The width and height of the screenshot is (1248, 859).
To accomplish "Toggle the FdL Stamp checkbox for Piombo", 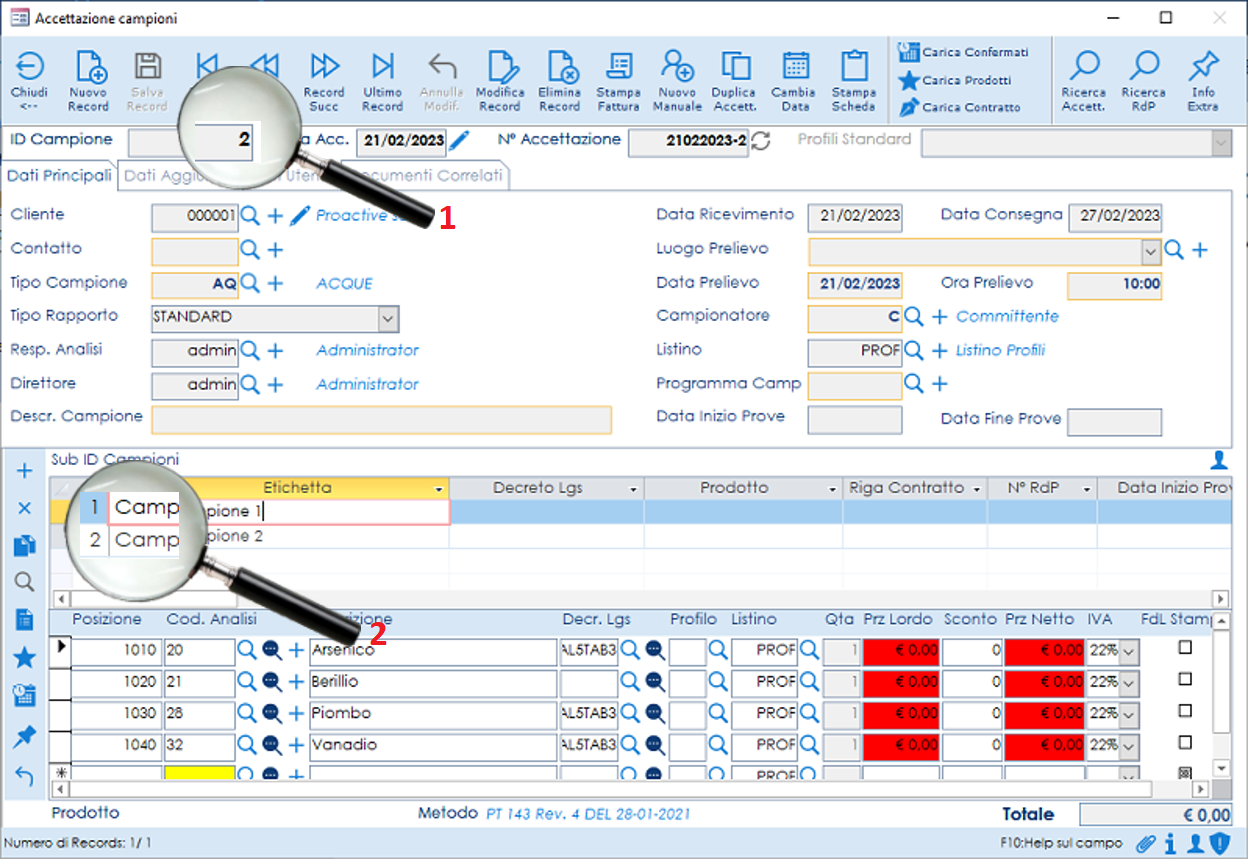I will coord(1186,712).
